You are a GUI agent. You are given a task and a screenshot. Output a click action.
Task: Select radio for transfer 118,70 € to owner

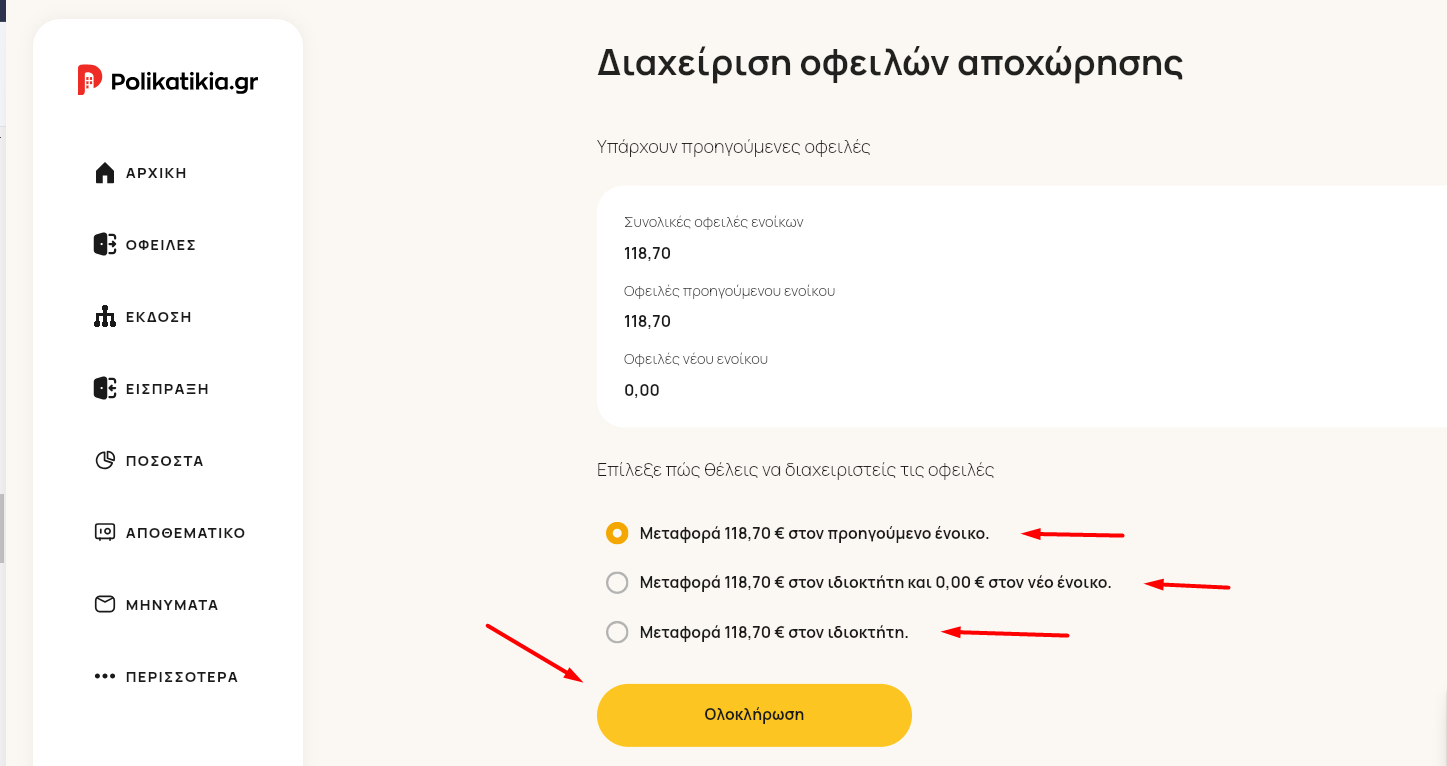pyautogui.click(x=617, y=632)
